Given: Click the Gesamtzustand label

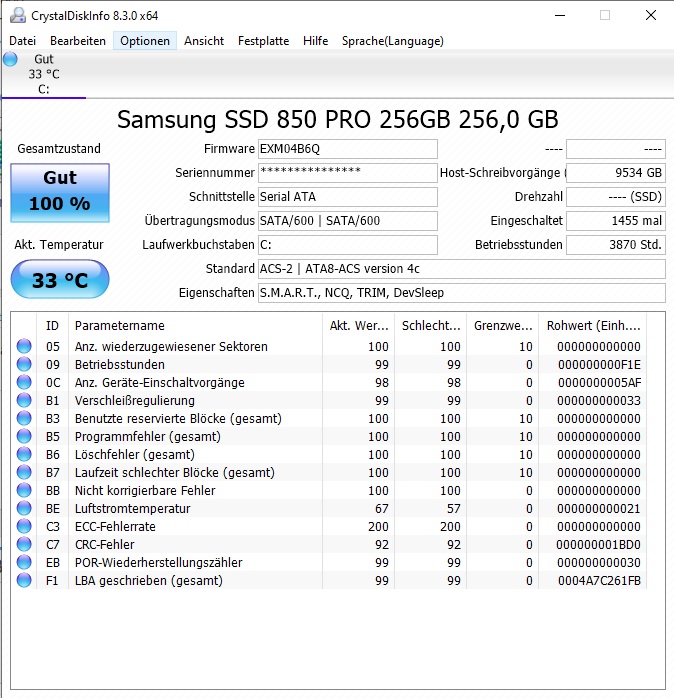Looking at the screenshot, I should tap(59, 149).
